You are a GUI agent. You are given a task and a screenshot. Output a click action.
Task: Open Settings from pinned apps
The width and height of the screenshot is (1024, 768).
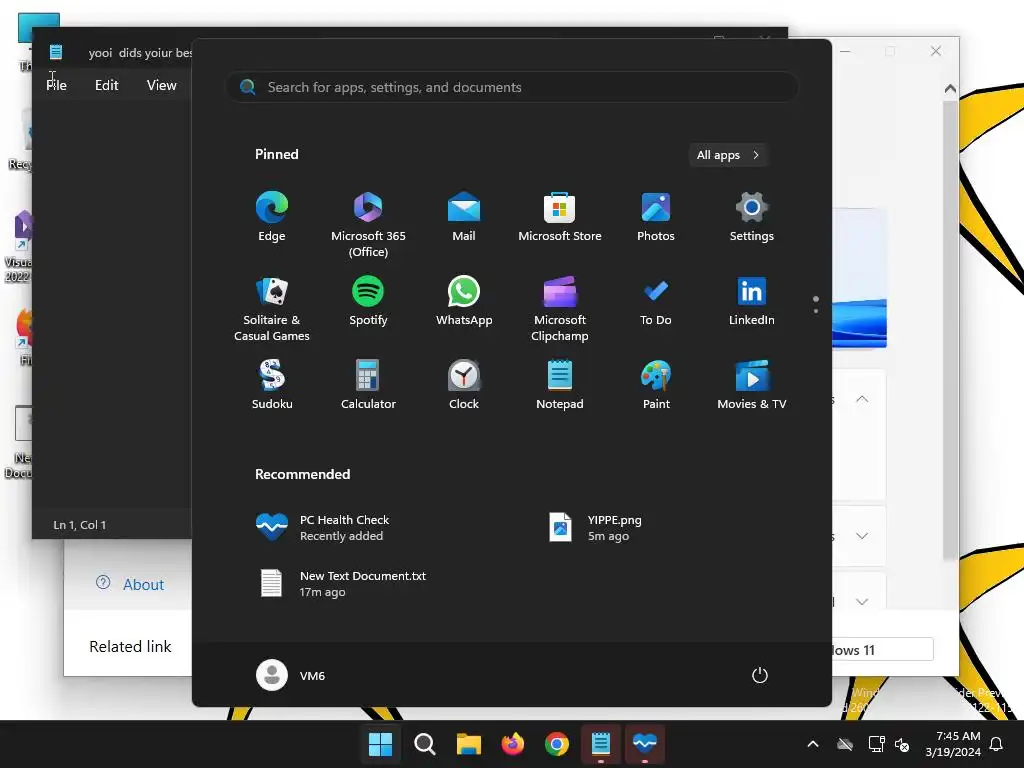[752, 217]
